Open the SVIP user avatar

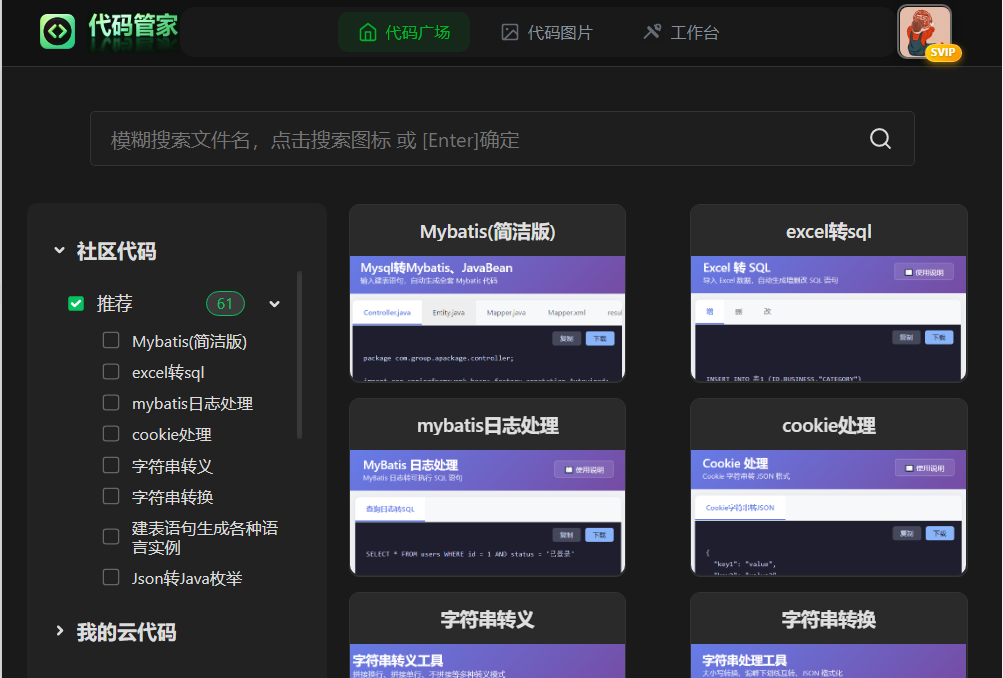click(925, 32)
